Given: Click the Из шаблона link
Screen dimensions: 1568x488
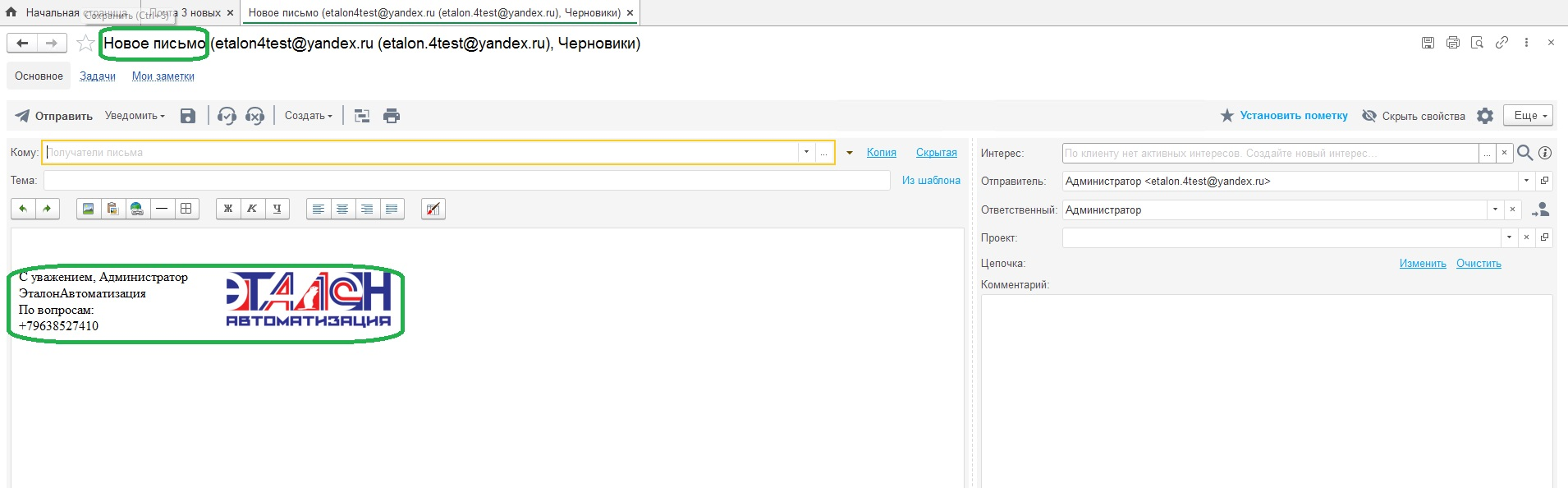Looking at the screenshot, I should (931, 180).
